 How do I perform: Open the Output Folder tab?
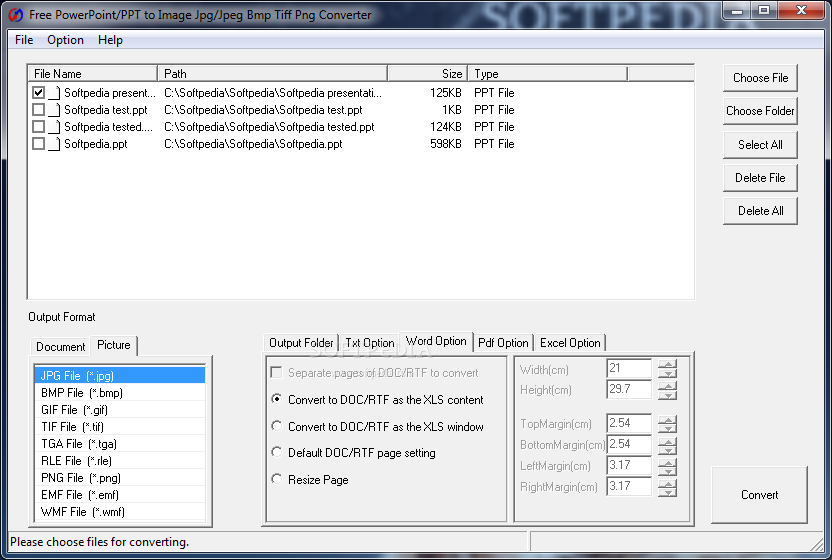(x=301, y=343)
